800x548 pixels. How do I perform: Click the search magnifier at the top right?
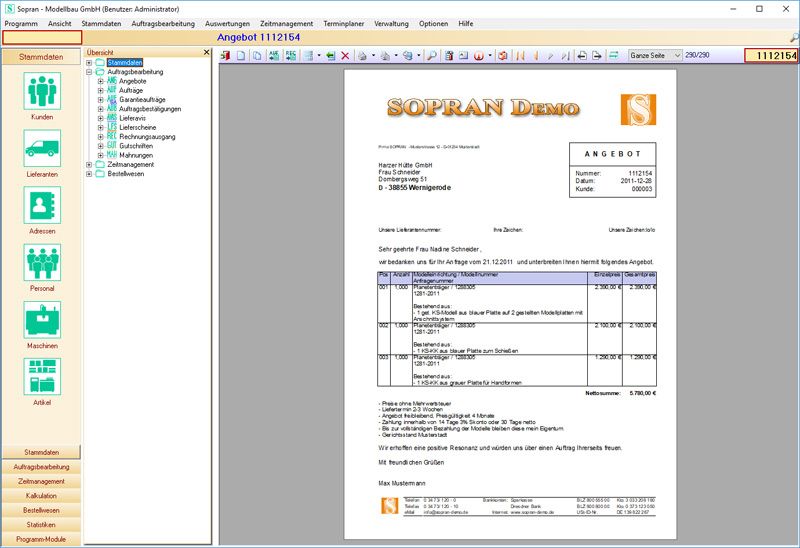[x=794, y=37]
